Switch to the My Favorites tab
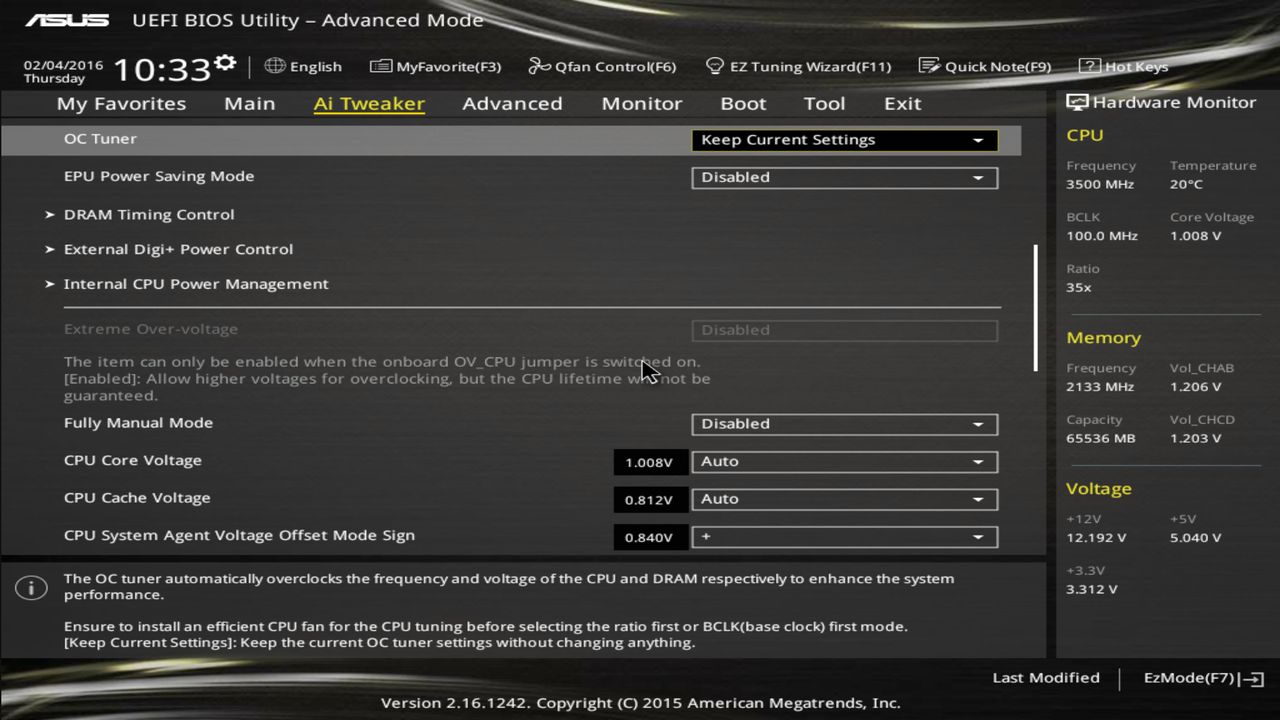Image resolution: width=1280 pixels, height=720 pixels. 121,104
